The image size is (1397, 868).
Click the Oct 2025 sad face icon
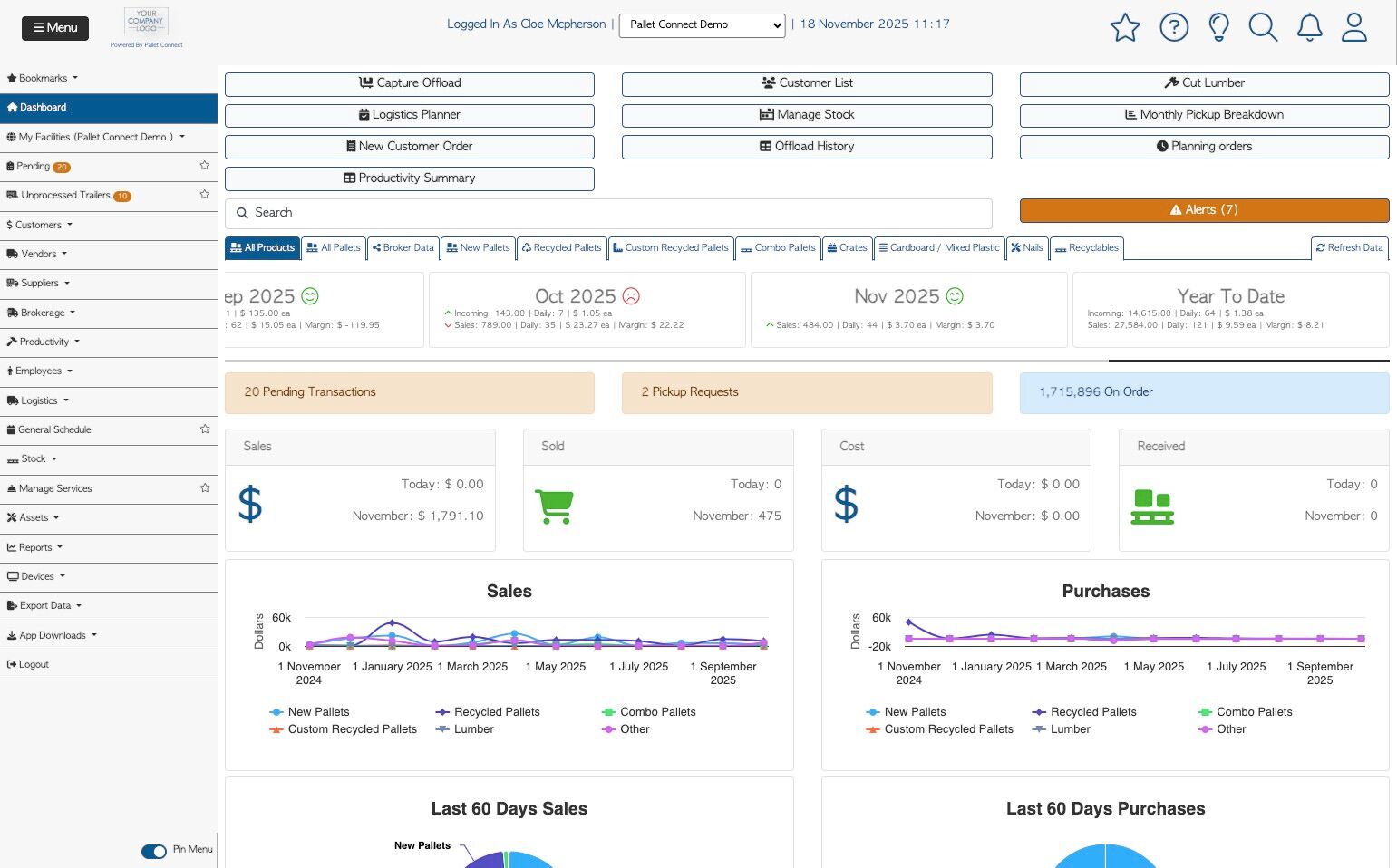tap(631, 296)
